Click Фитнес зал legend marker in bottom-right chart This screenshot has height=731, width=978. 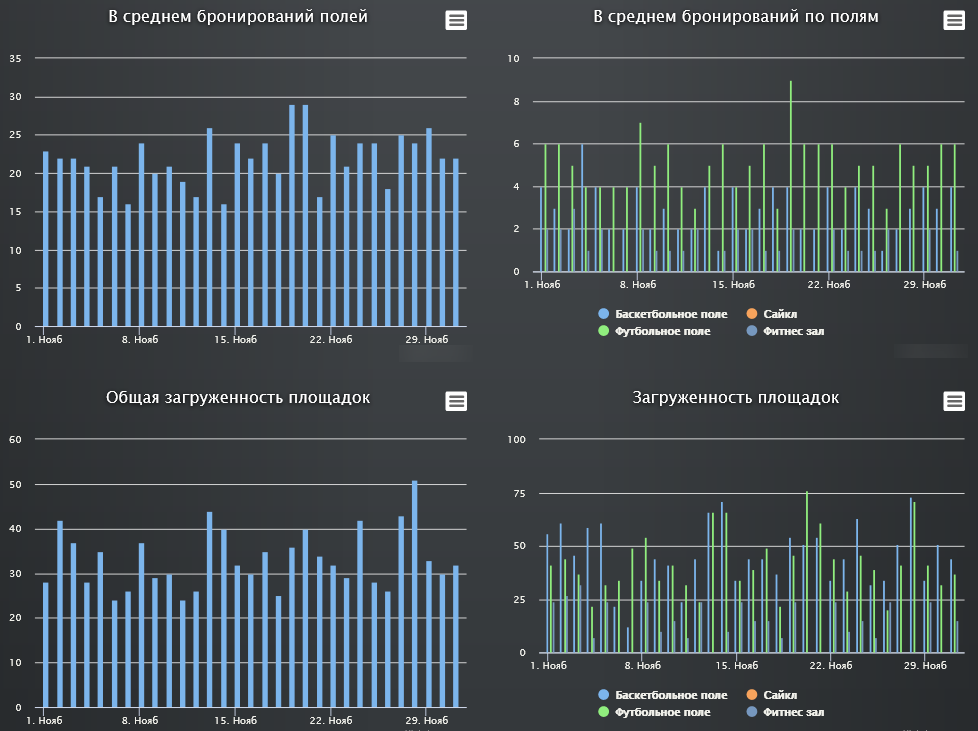click(752, 712)
